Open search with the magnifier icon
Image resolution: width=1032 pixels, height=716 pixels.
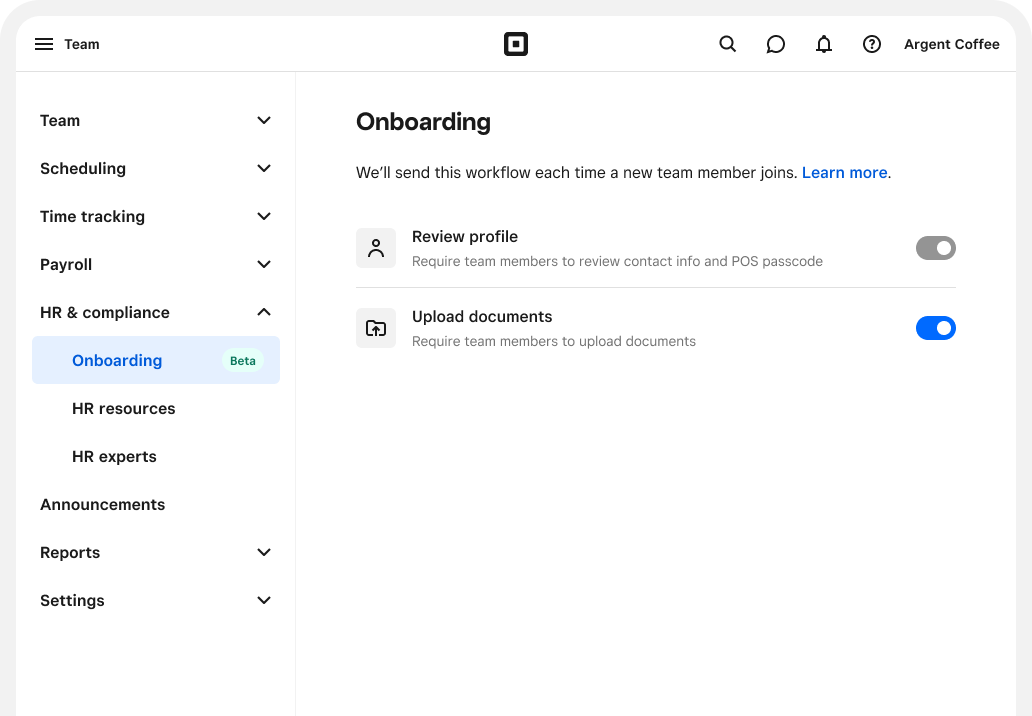coord(727,44)
